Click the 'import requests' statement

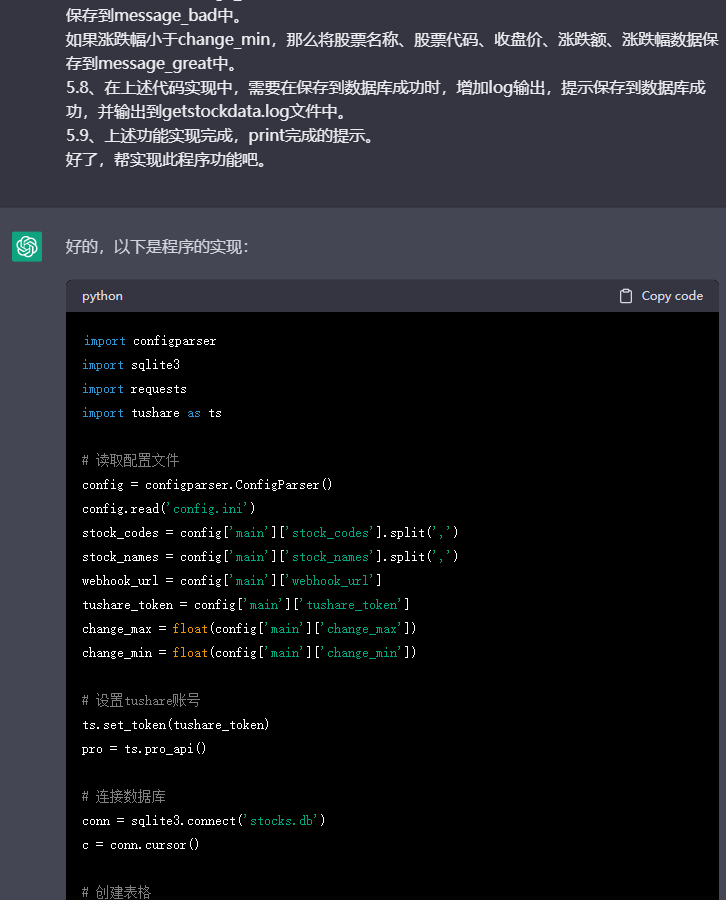134,388
